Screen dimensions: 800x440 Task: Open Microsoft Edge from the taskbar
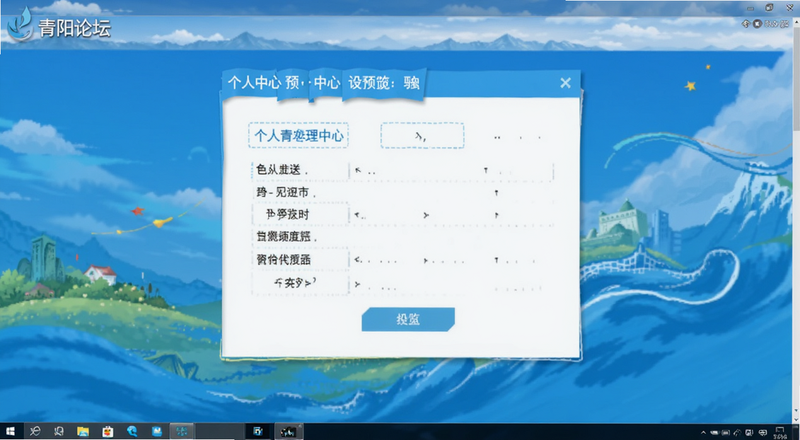click(132, 431)
